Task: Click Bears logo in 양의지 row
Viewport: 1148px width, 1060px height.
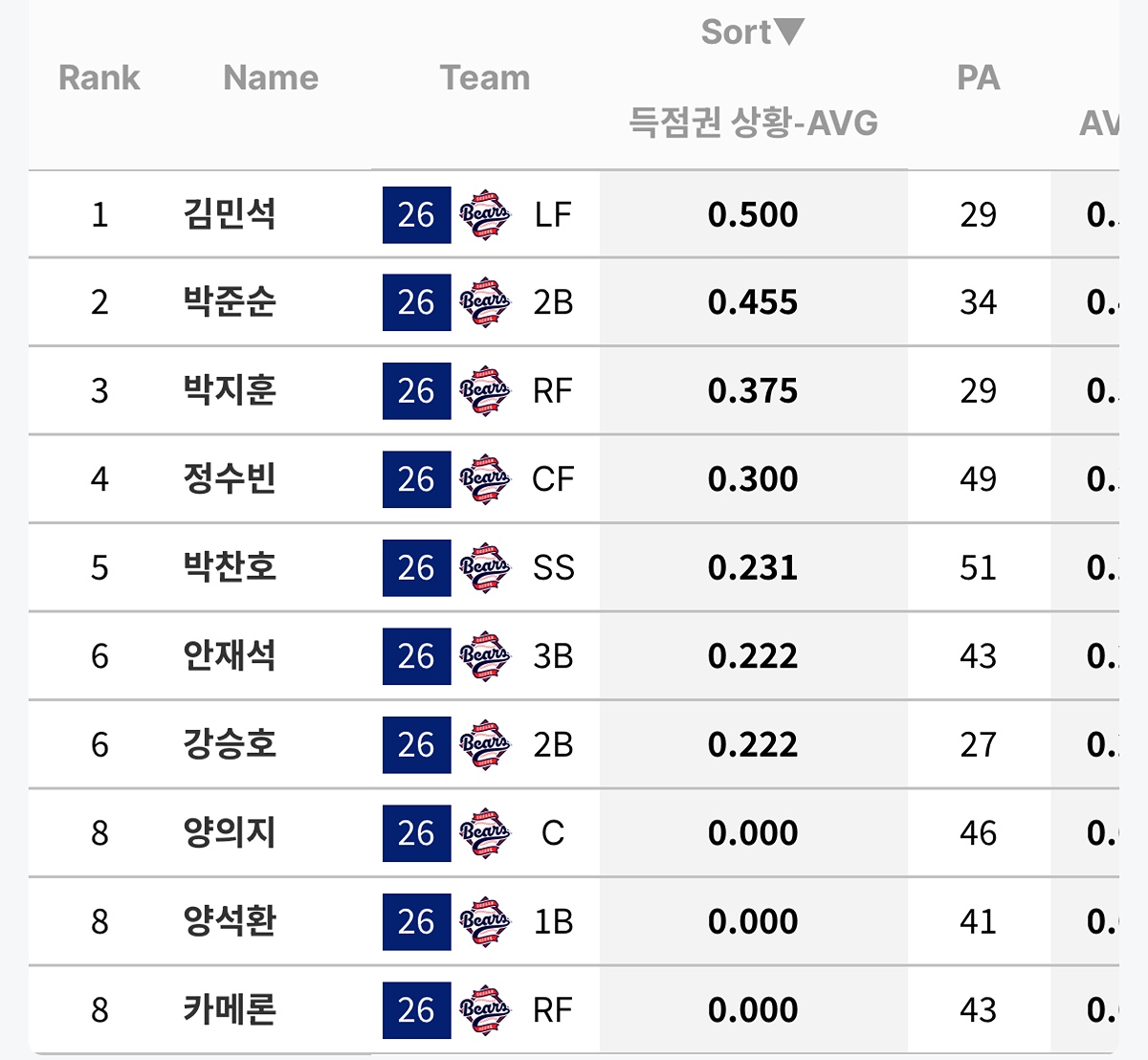Action: click(x=485, y=833)
